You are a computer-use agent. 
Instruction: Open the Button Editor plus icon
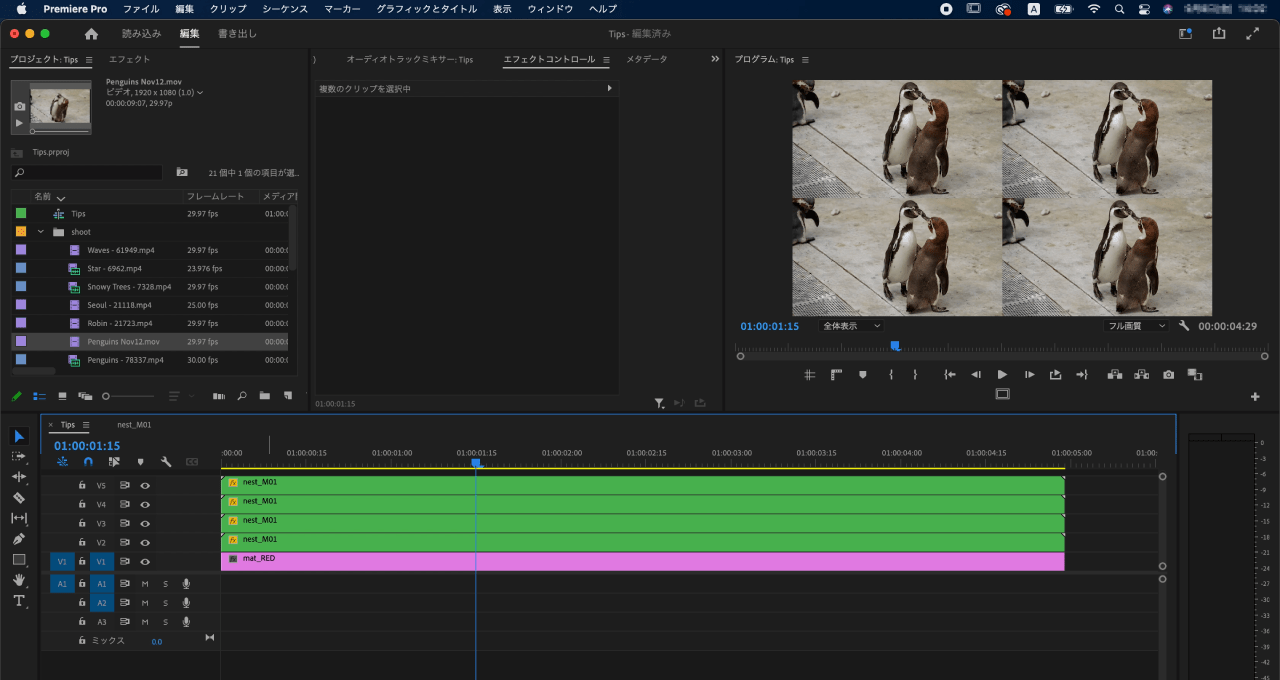coord(1255,397)
